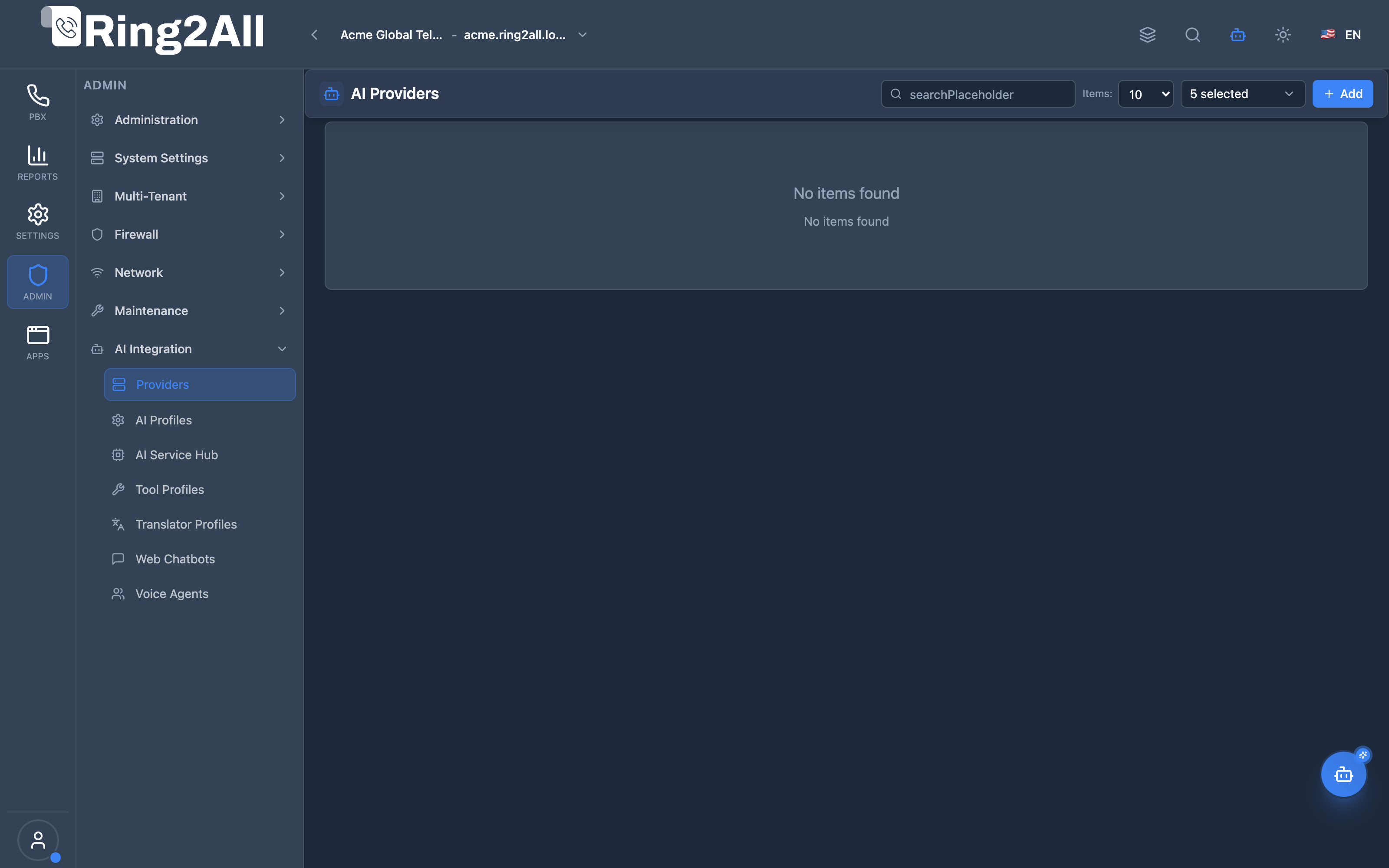Viewport: 1389px width, 868px height.
Task: Launch floating AI assistant bot button
Action: point(1344,774)
